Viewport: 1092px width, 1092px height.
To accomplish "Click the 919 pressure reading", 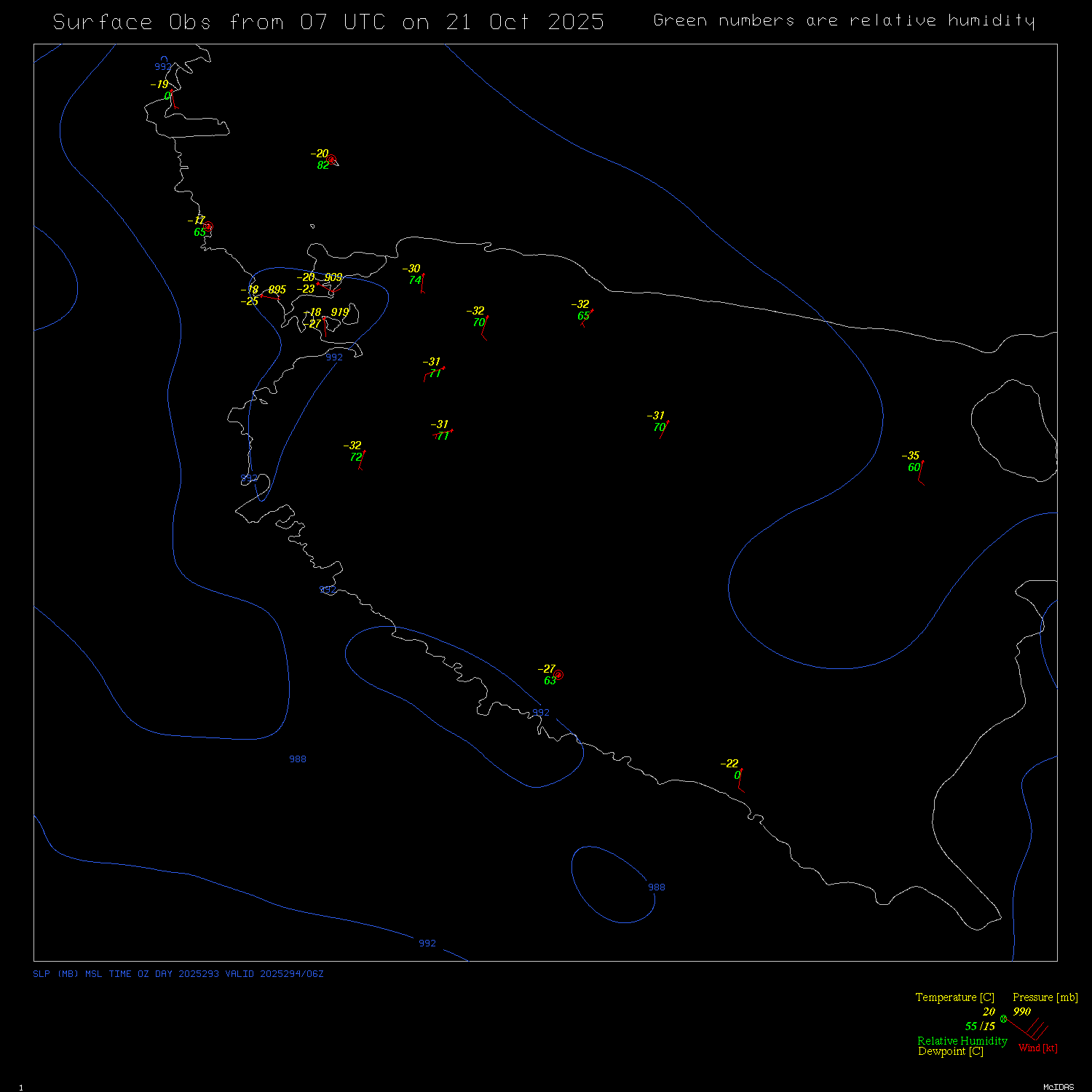I will pyautogui.click(x=340, y=312).
